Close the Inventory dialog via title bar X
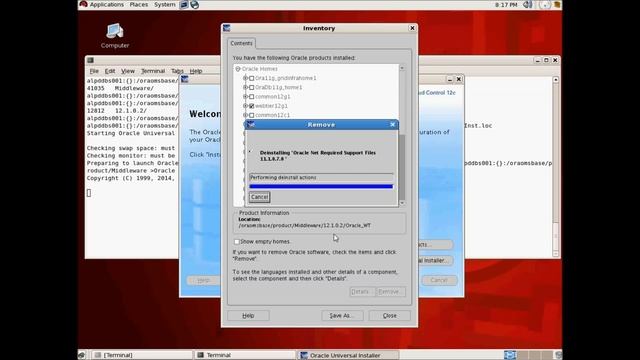 tap(412, 28)
